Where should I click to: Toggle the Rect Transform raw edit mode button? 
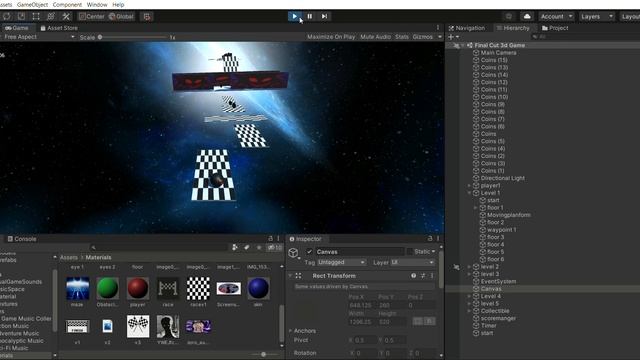(x=429, y=321)
